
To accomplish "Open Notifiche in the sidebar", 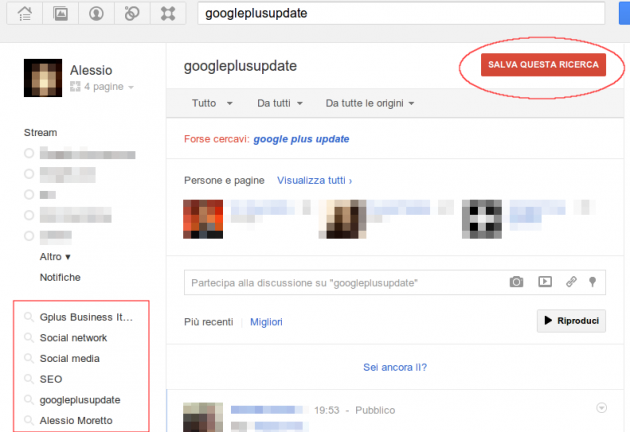I will (60, 277).
